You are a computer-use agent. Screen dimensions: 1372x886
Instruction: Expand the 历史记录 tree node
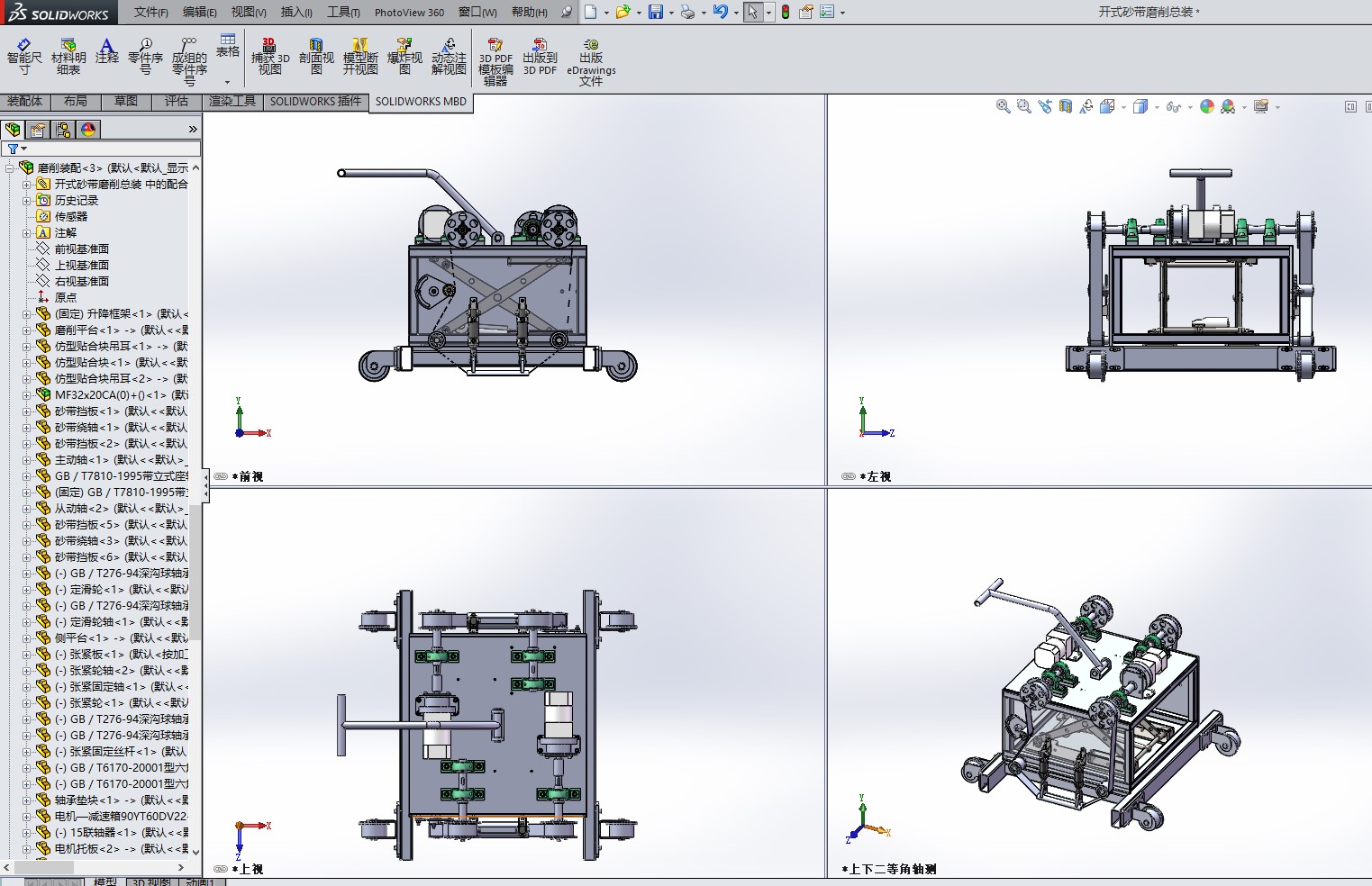coord(26,201)
